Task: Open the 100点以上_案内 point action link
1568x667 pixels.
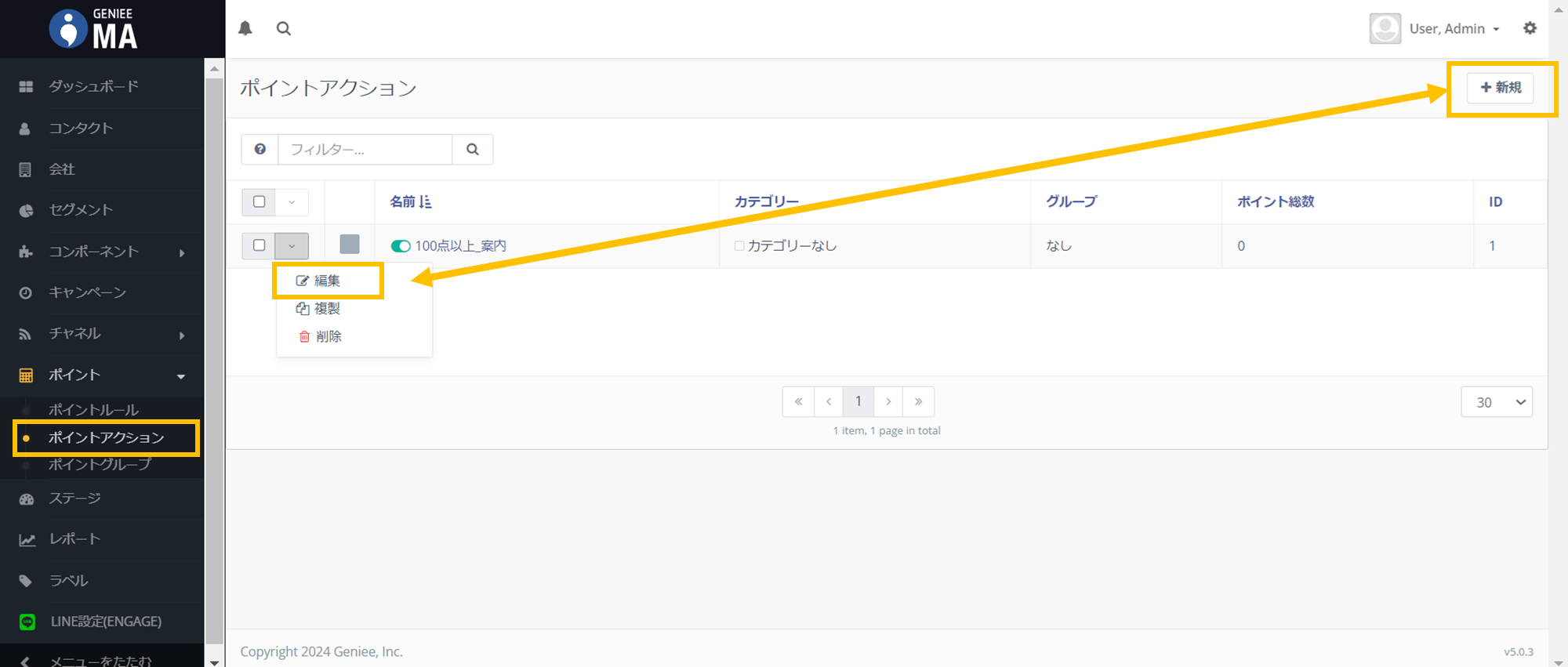Action: click(x=460, y=246)
